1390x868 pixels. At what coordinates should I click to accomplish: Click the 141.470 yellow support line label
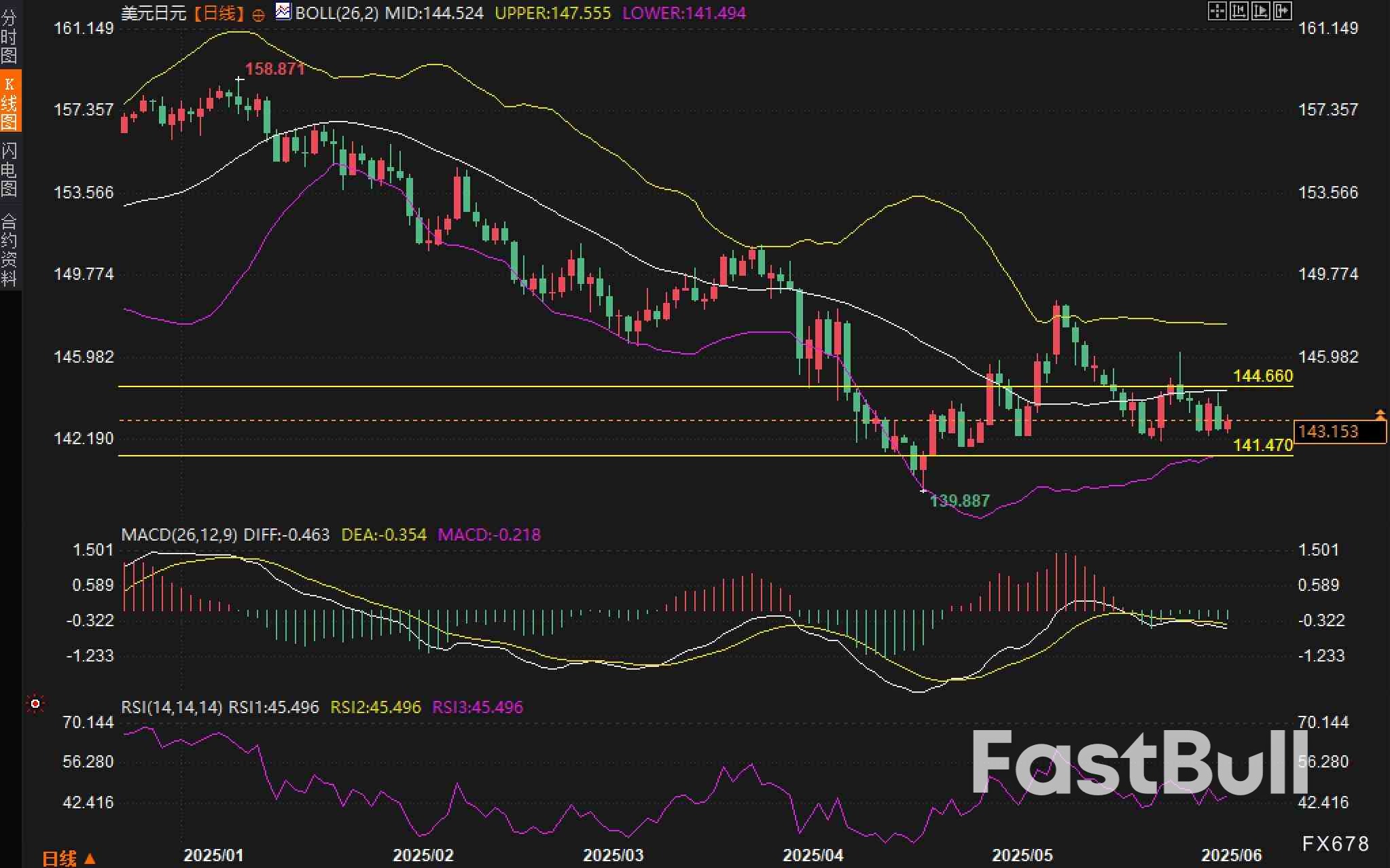coord(1262,446)
